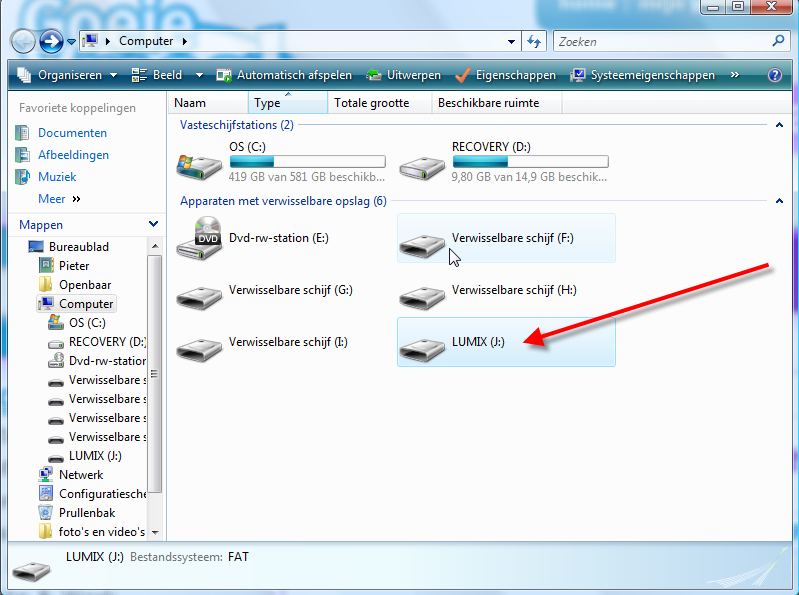
Task: Select the Dvd-rw-station (E:) drive icon
Action: click(198, 239)
